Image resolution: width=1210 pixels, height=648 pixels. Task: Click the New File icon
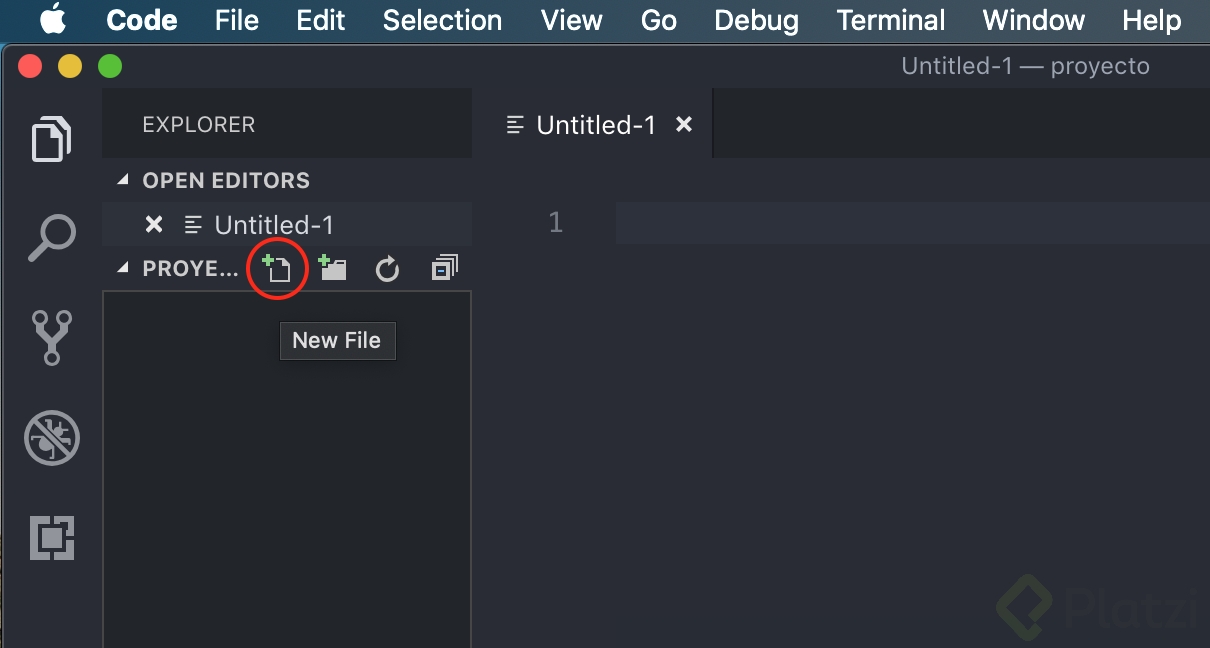276,268
